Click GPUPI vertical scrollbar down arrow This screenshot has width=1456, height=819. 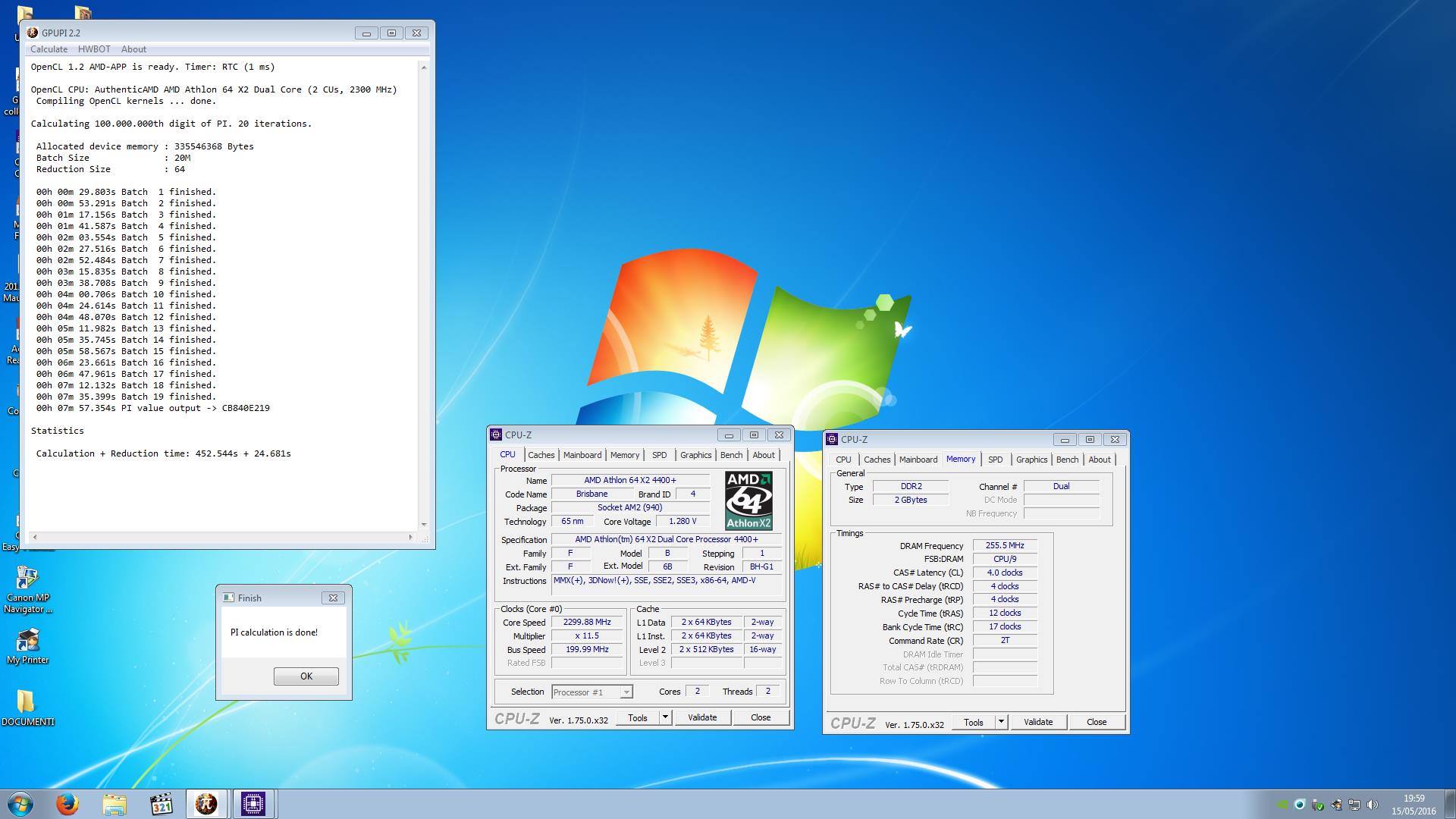click(x=423, y=524)
